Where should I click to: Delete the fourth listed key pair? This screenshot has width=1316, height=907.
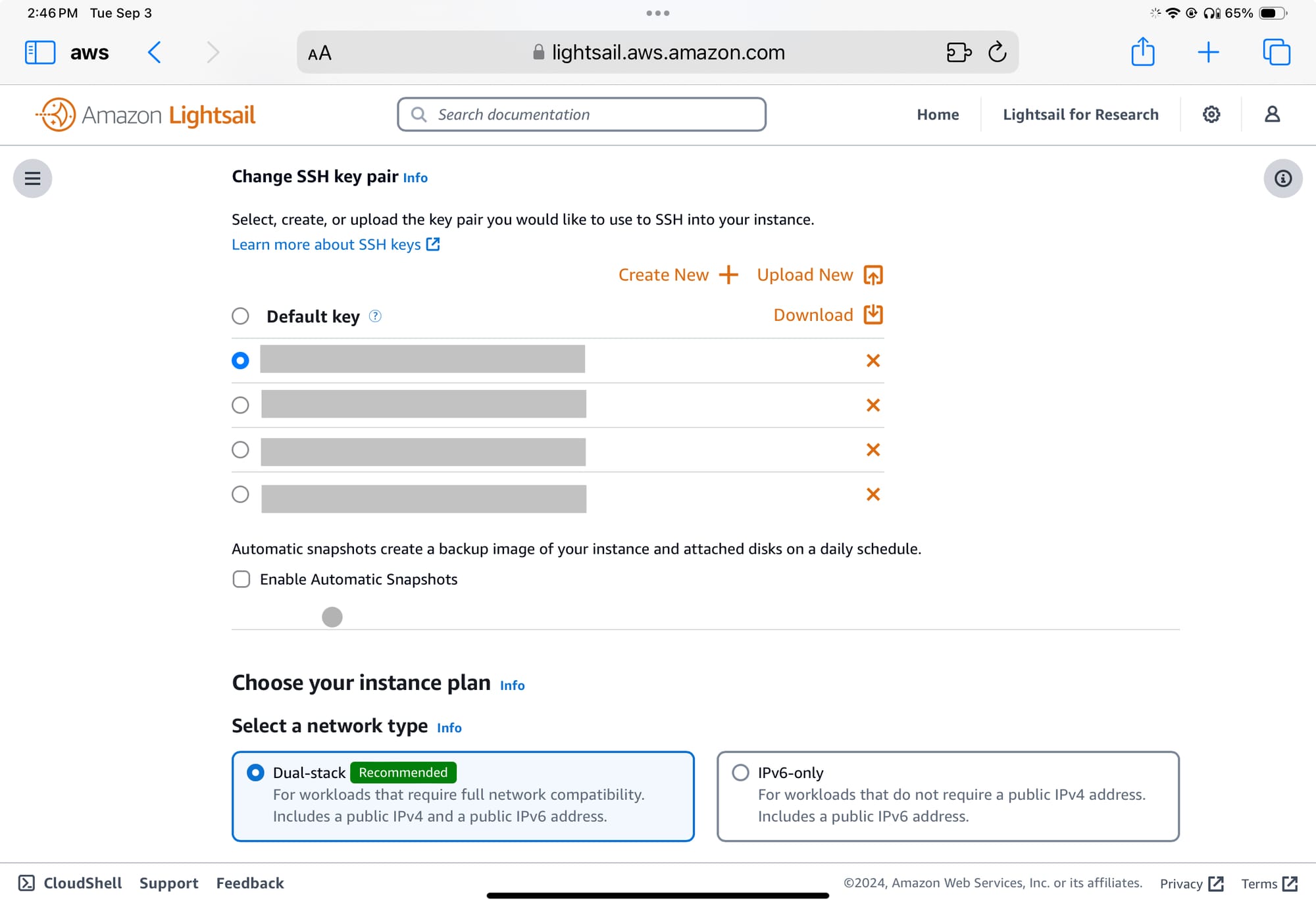coord(873,495)
